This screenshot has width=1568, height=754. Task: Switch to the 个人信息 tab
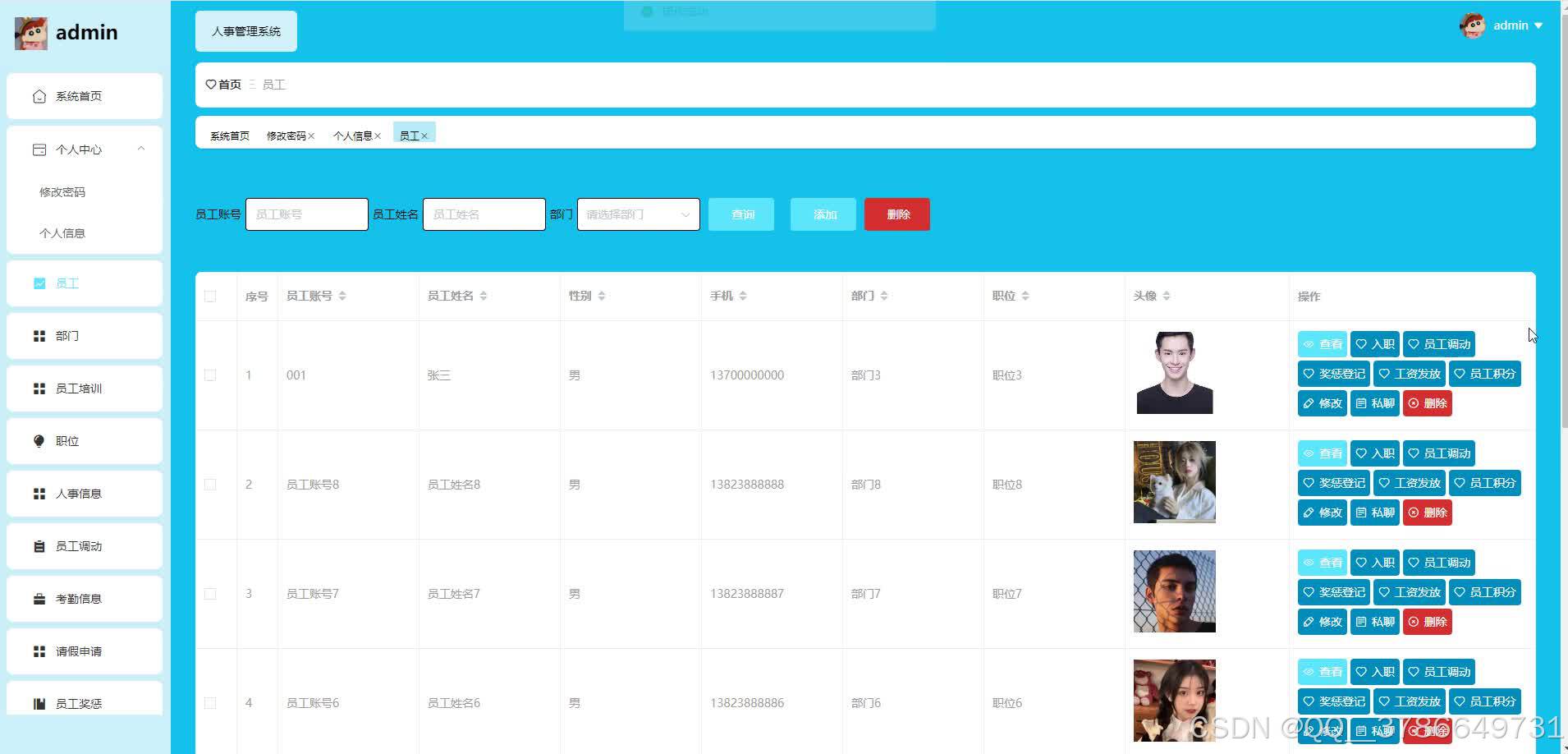[x=352, y=136]
